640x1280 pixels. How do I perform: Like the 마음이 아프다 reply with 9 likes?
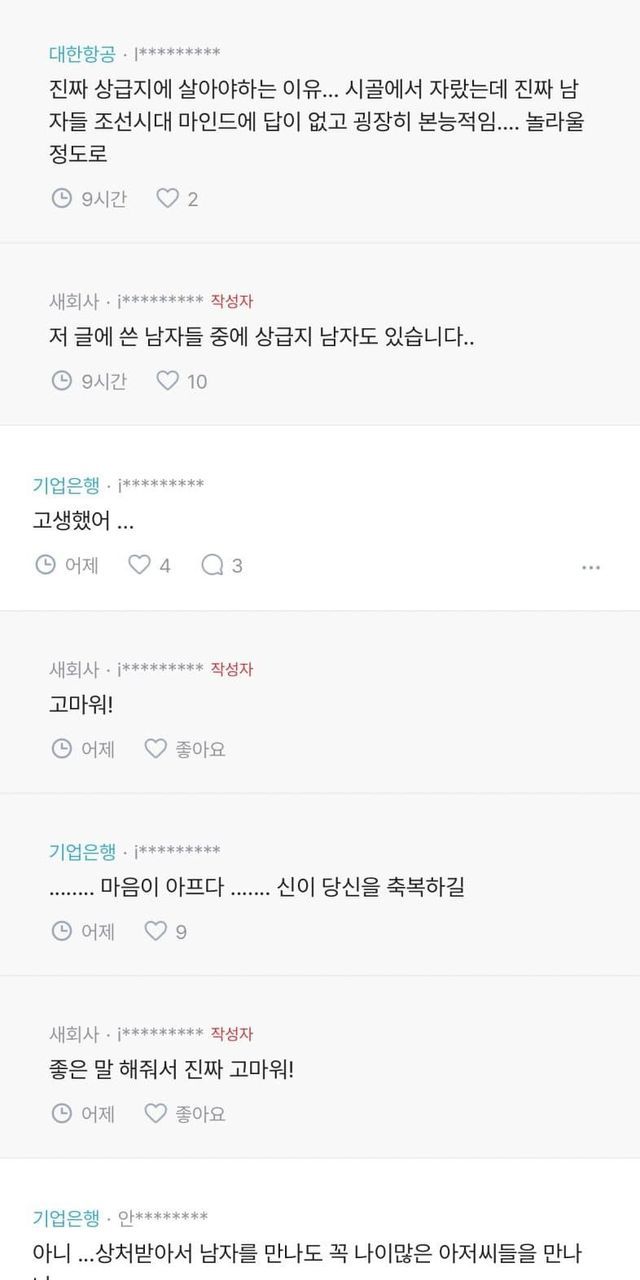click(156, 931)
